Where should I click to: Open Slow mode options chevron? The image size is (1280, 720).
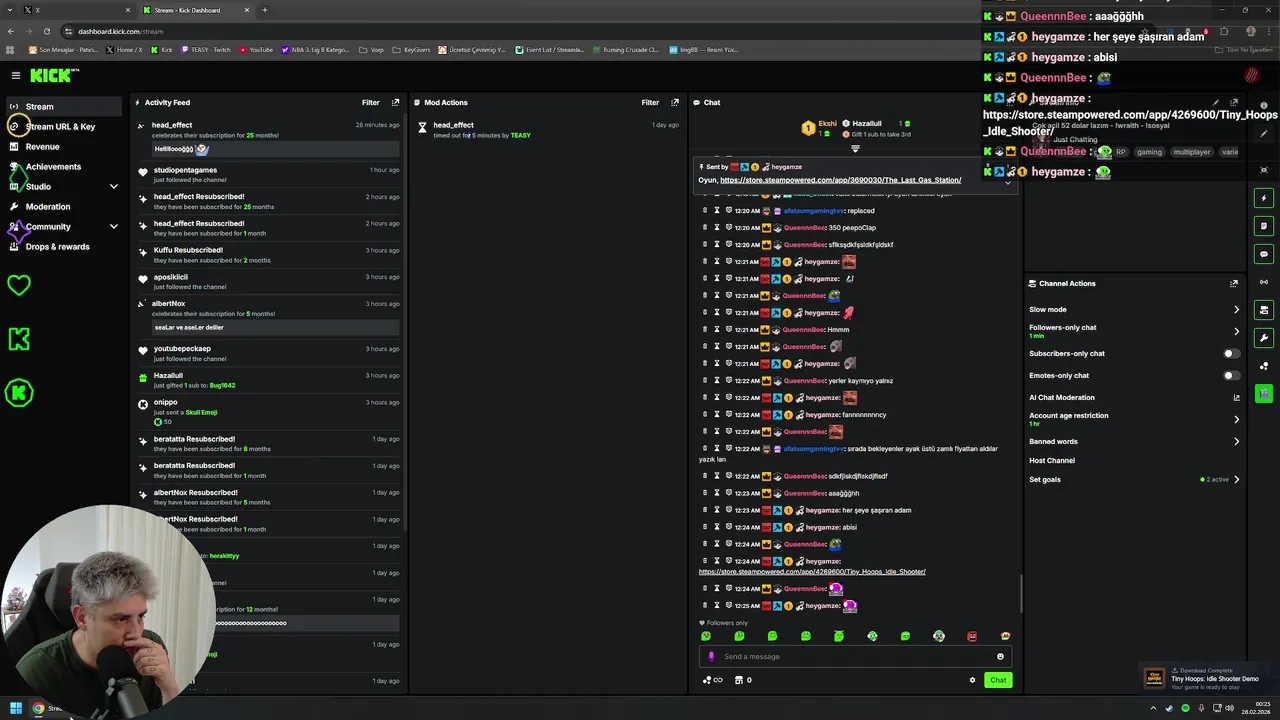[1236, 310]
